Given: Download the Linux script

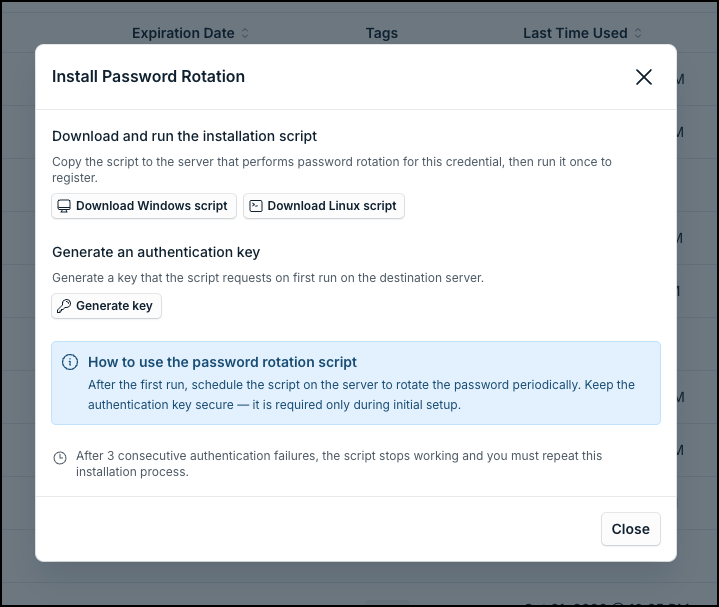Looking at the screenshot, I should point(324,206).
